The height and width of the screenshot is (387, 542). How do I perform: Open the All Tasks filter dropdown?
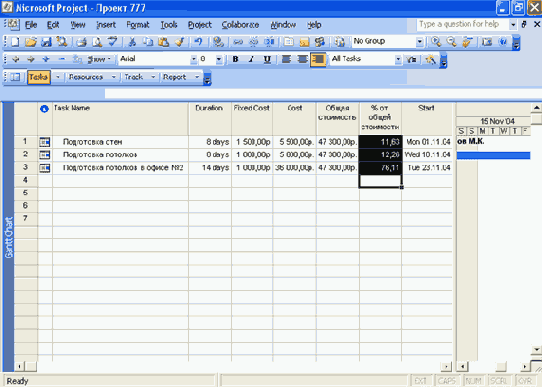(x=398, y=59)
